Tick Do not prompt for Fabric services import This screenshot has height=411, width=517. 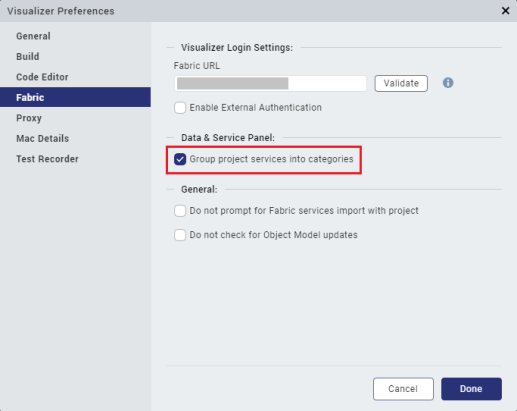180,211
